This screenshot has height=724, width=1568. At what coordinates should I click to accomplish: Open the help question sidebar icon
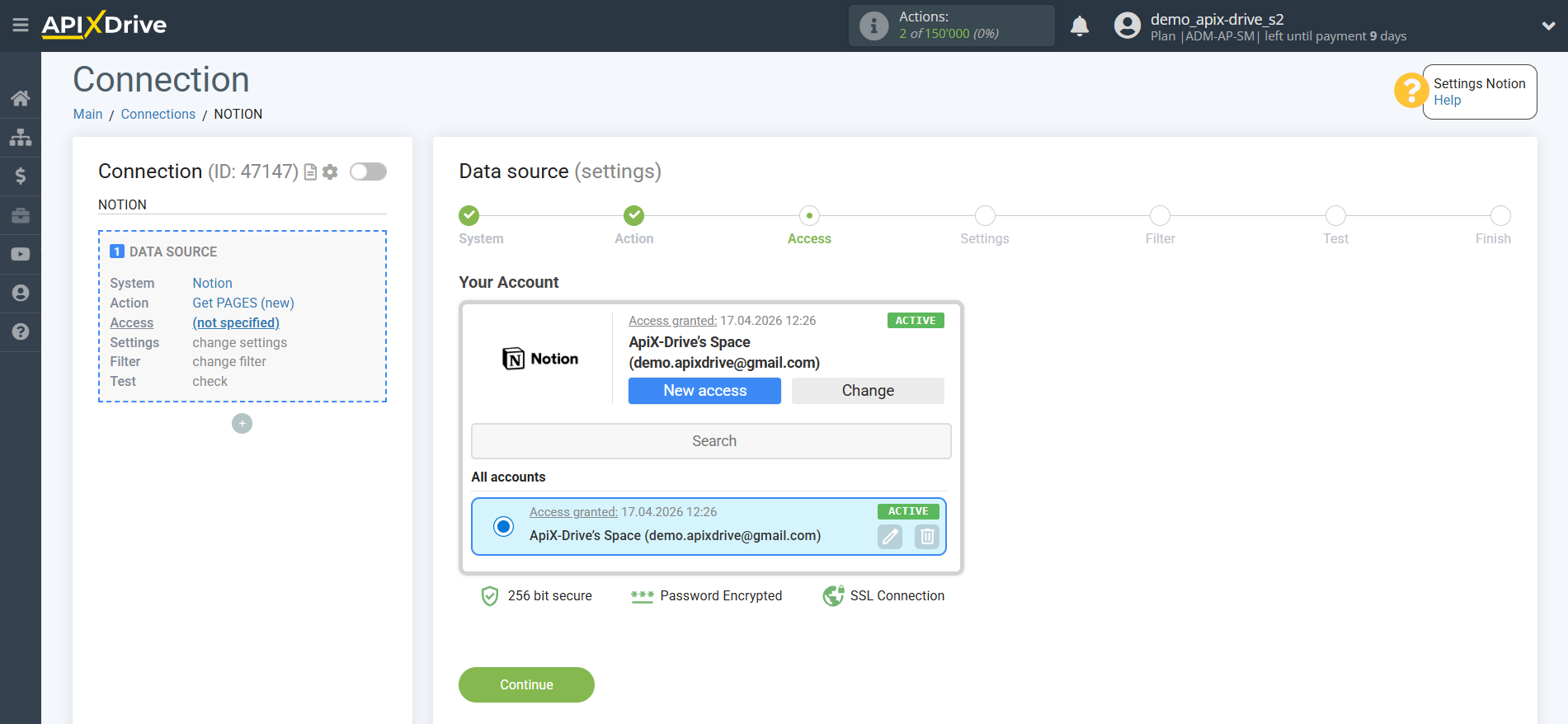[21, 331]
